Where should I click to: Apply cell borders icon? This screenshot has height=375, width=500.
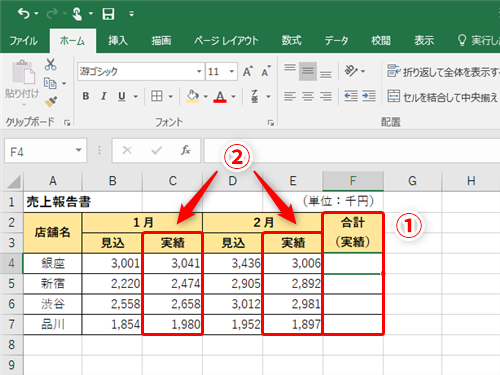tap(157, 96)
